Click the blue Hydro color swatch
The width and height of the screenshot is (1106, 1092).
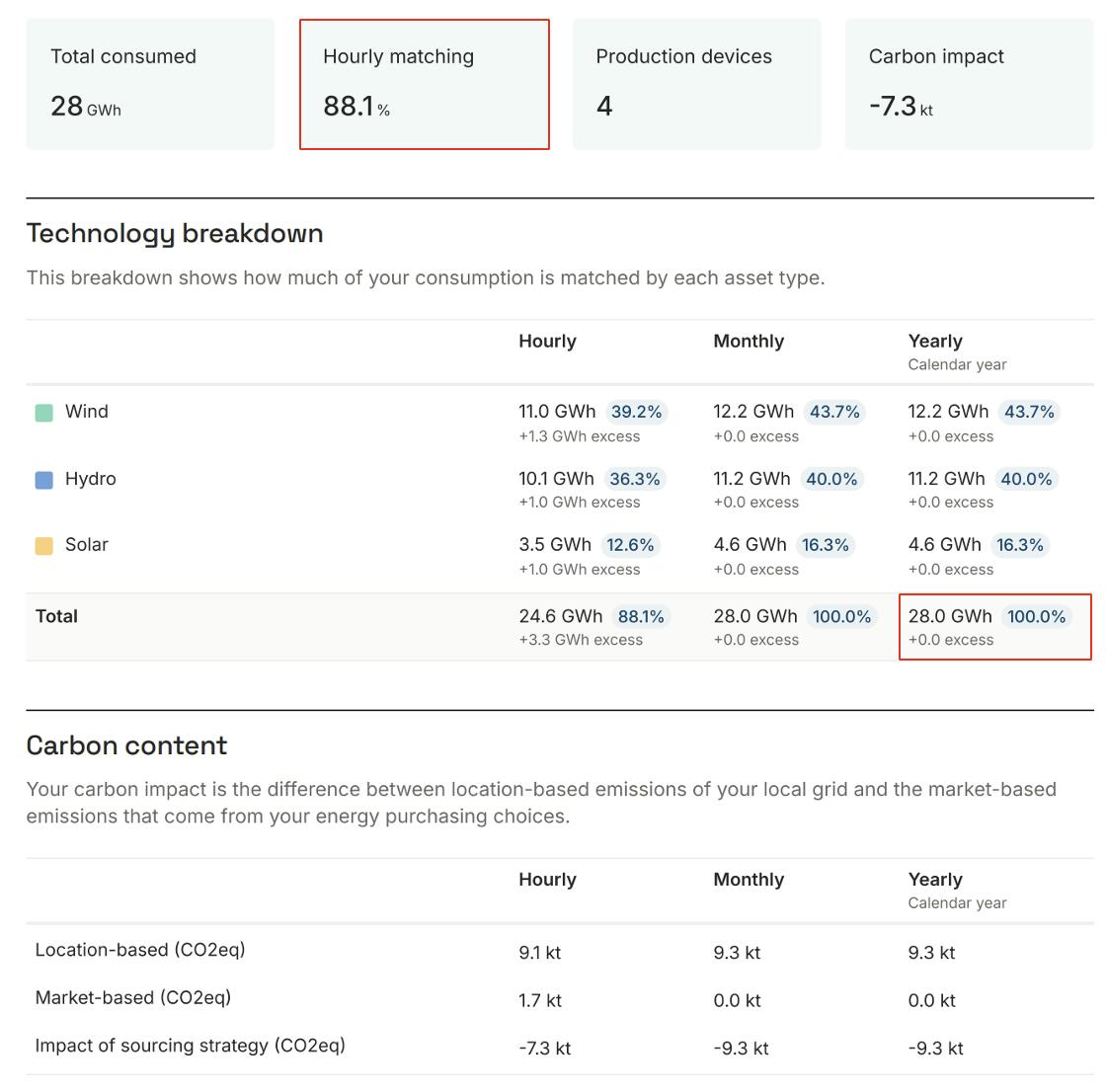43,480
